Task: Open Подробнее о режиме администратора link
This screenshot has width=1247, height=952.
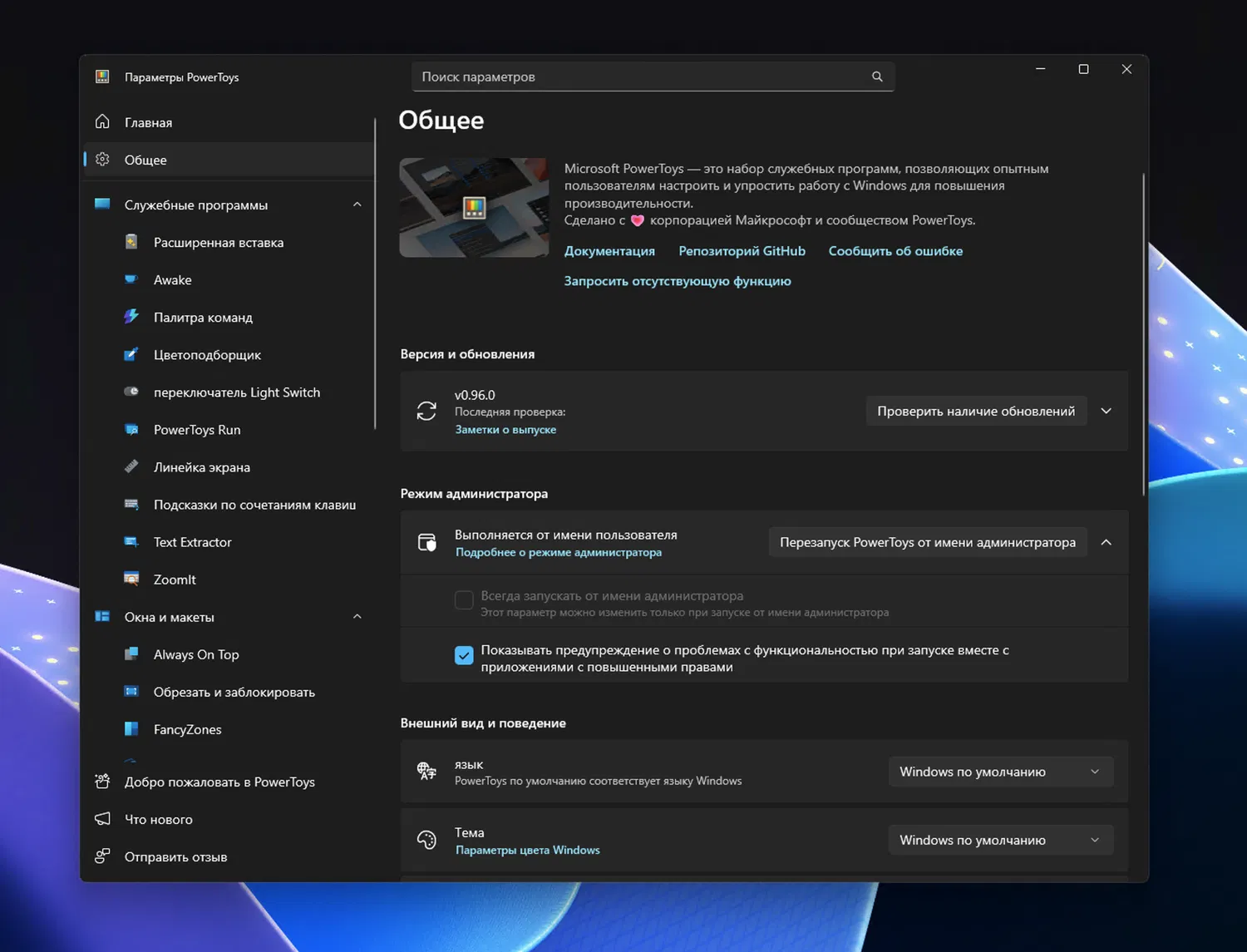Action: pyautogui.click(x=559, y=552)
